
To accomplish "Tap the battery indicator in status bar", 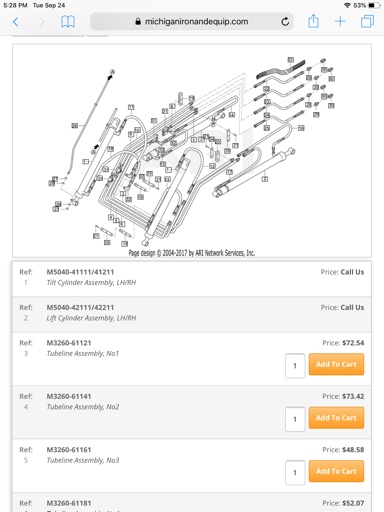I will 374,5.
